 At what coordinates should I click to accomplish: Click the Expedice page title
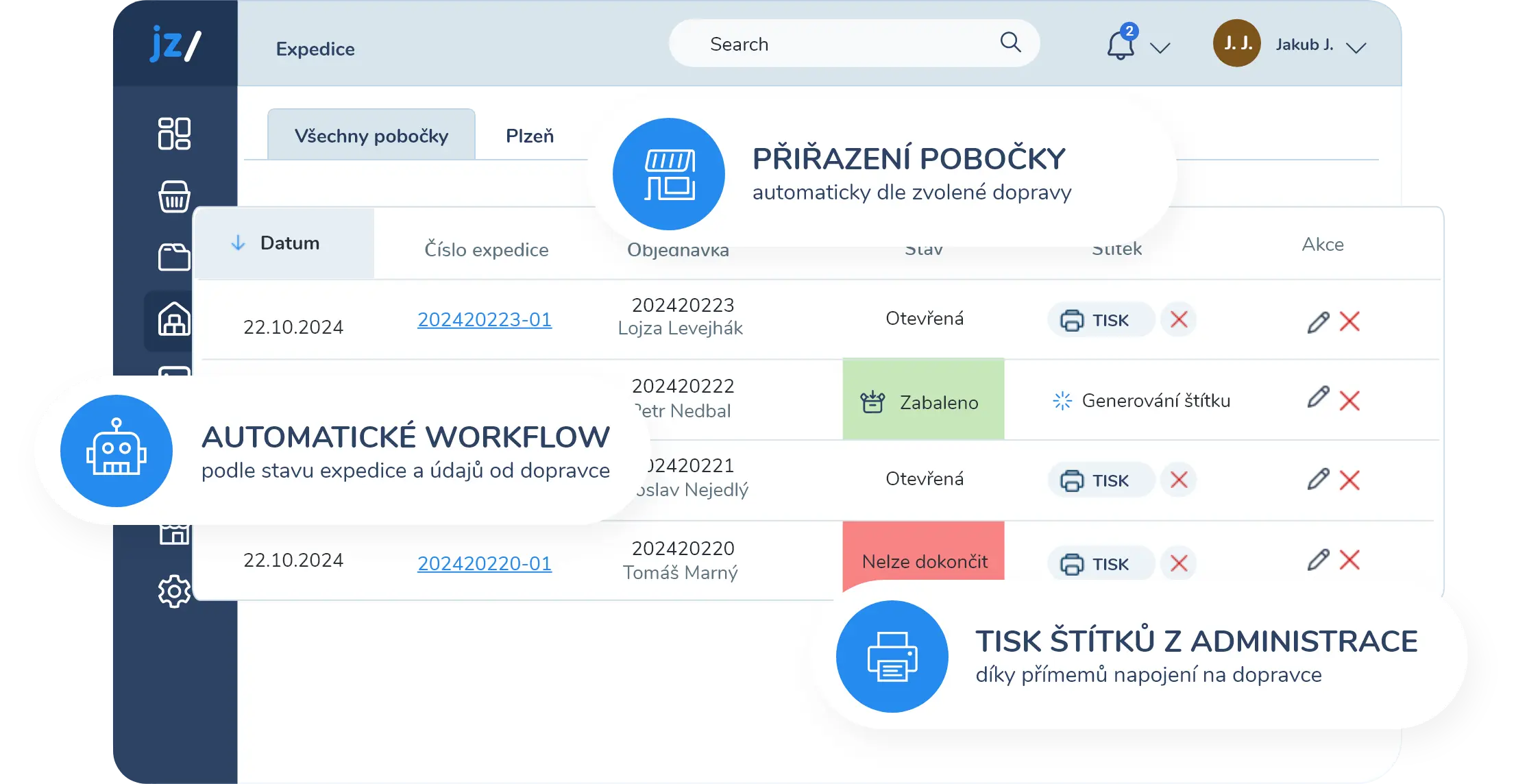click(315, 49)
